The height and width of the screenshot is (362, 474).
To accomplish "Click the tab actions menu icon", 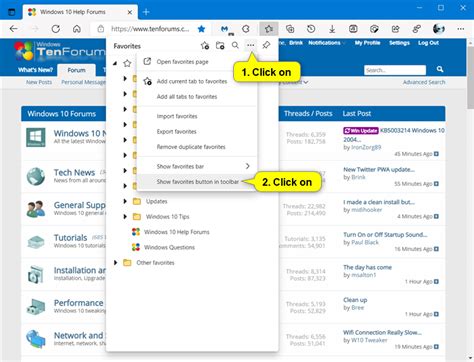I will [11, 12].
